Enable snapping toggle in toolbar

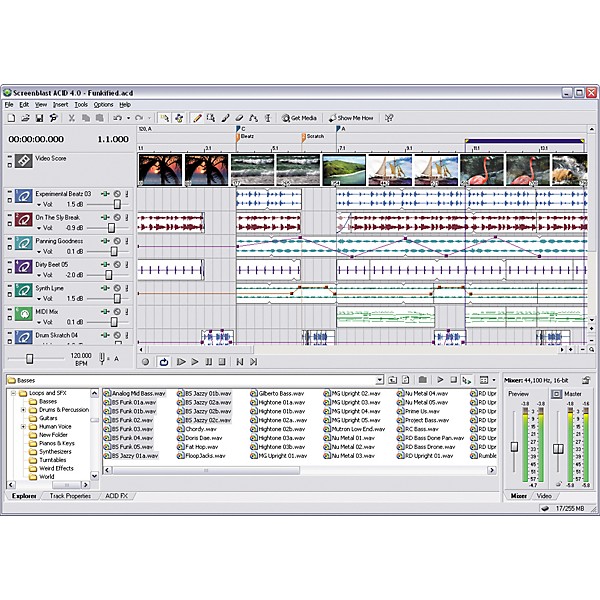coord(165,118)
